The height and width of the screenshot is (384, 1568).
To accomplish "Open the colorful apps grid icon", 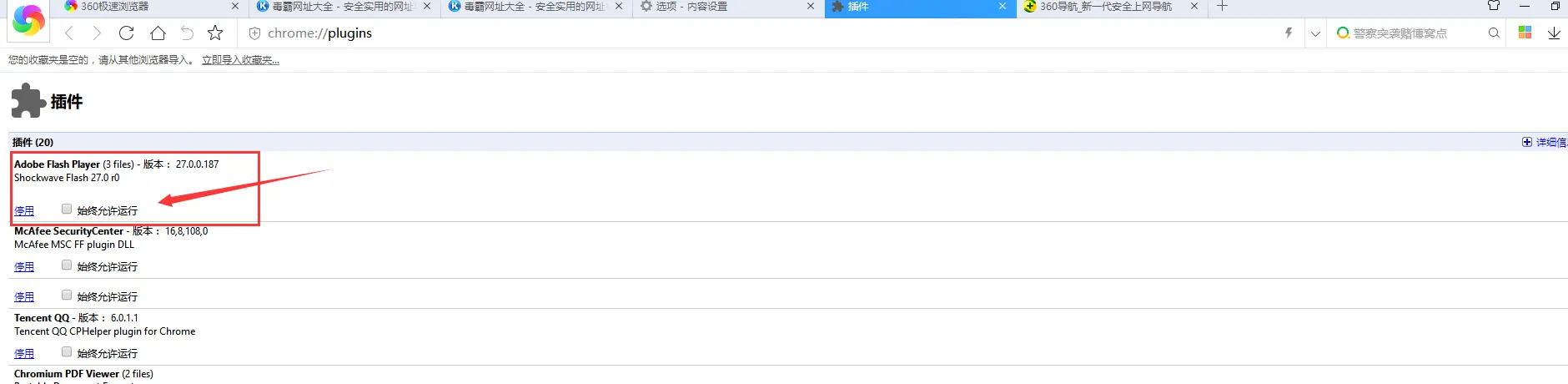I will (x=1525, y=33).
